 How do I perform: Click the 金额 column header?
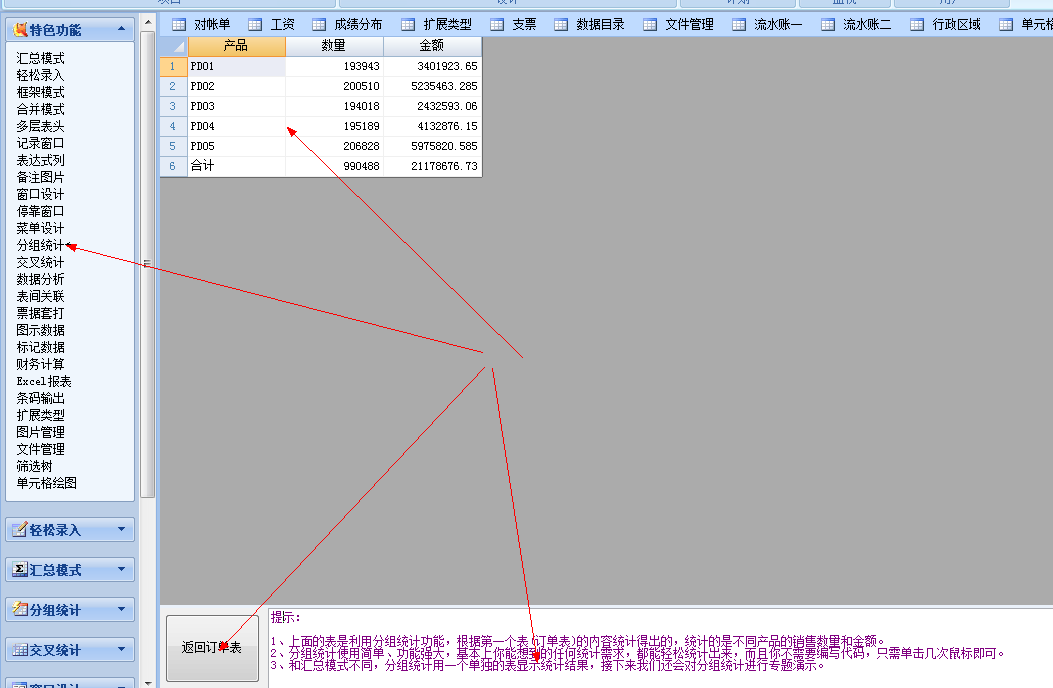click(x=432, y=46)
